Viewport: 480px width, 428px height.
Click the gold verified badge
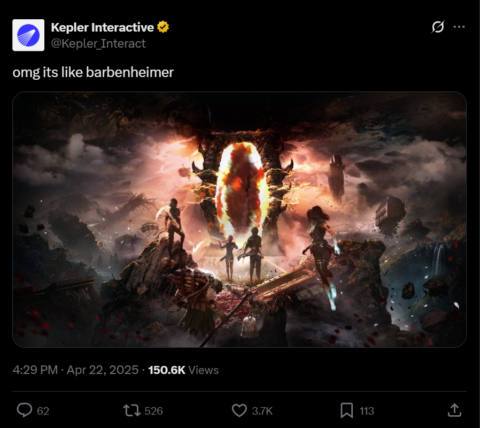163,27
